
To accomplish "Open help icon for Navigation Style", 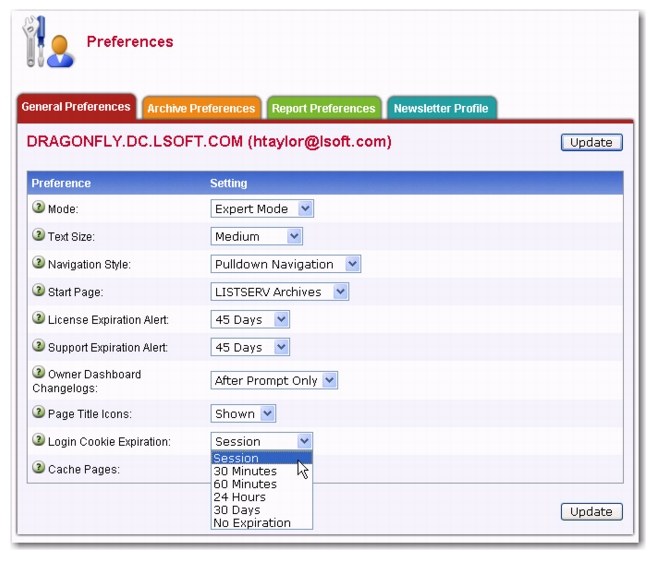I will coord(39,264).
